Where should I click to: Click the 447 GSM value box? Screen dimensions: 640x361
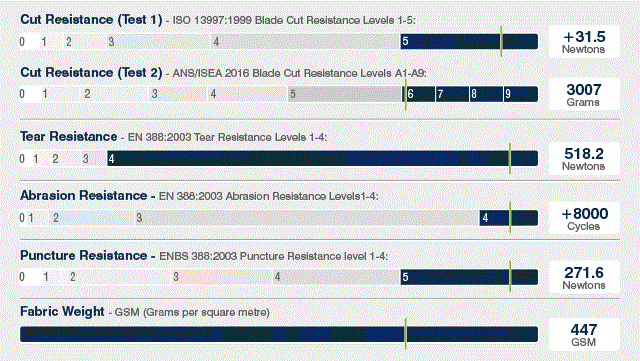point(584,335)
